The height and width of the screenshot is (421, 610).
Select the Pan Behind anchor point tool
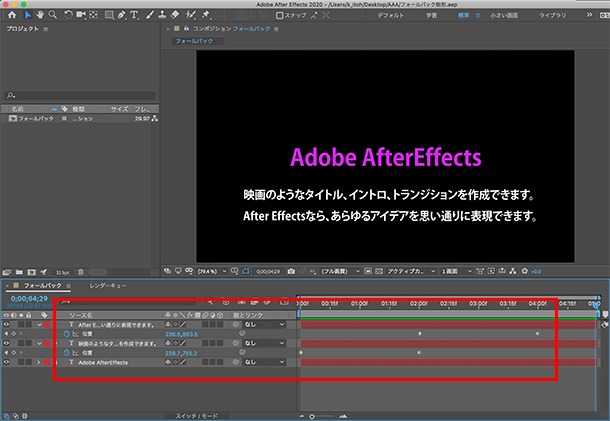pyautogui.click(x=93, y=15)
